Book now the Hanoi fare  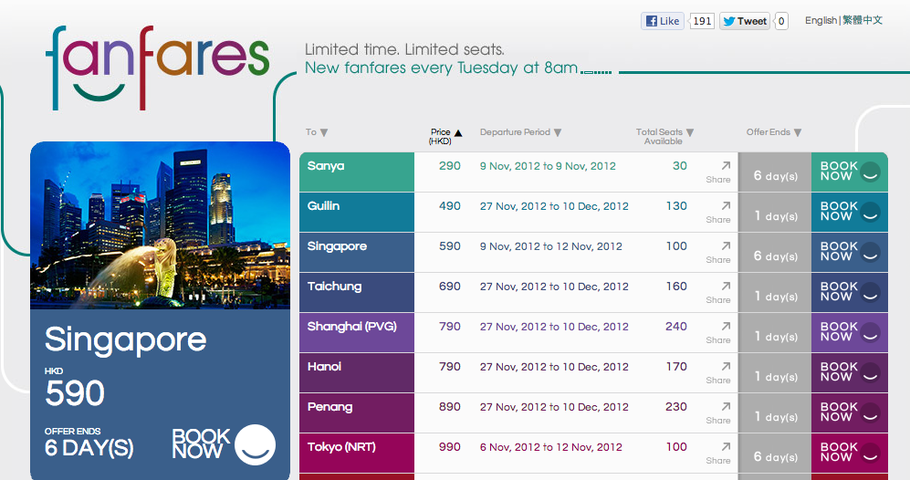(x=850, y=373)
